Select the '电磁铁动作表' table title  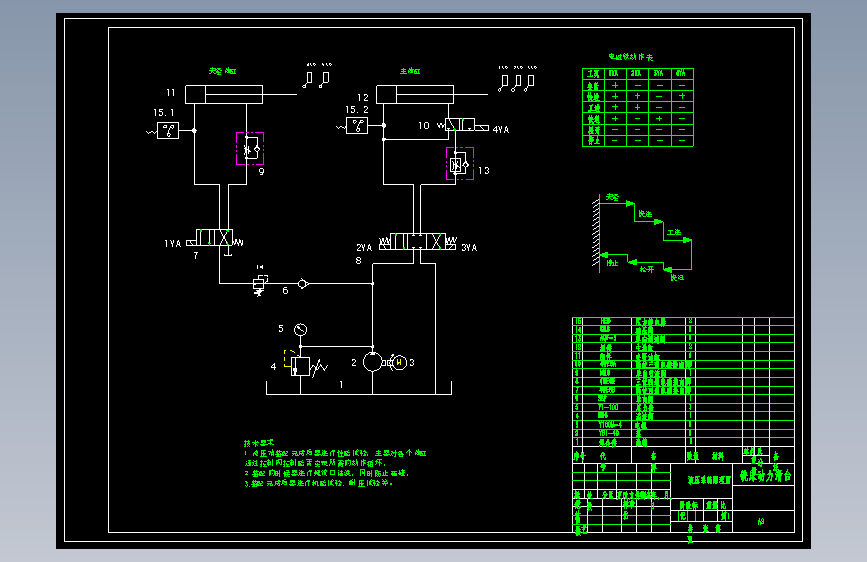click(x=631, y=57)
